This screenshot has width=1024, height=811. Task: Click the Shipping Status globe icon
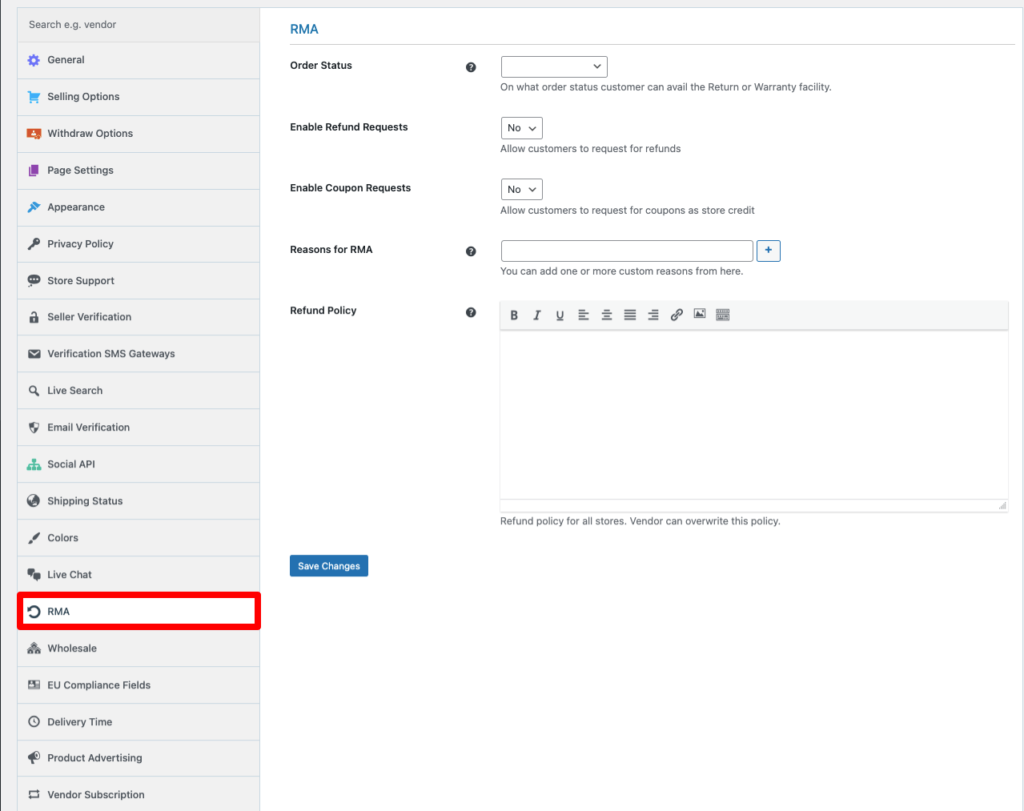pyautogui.click(x=34, y=501)
